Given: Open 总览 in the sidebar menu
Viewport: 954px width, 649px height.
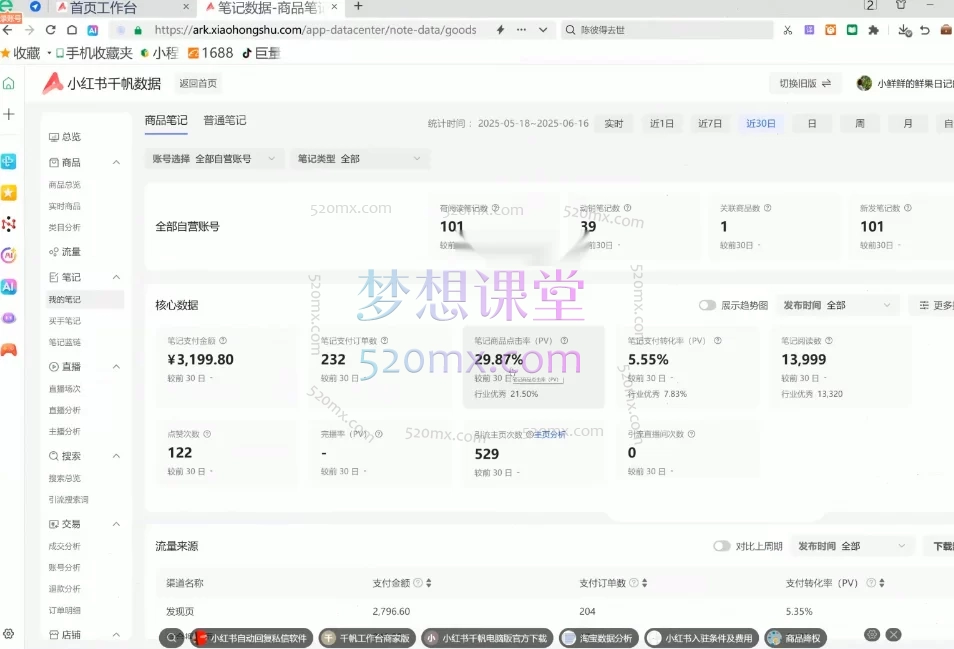Looking at the screenshot, I should point(65,137).
